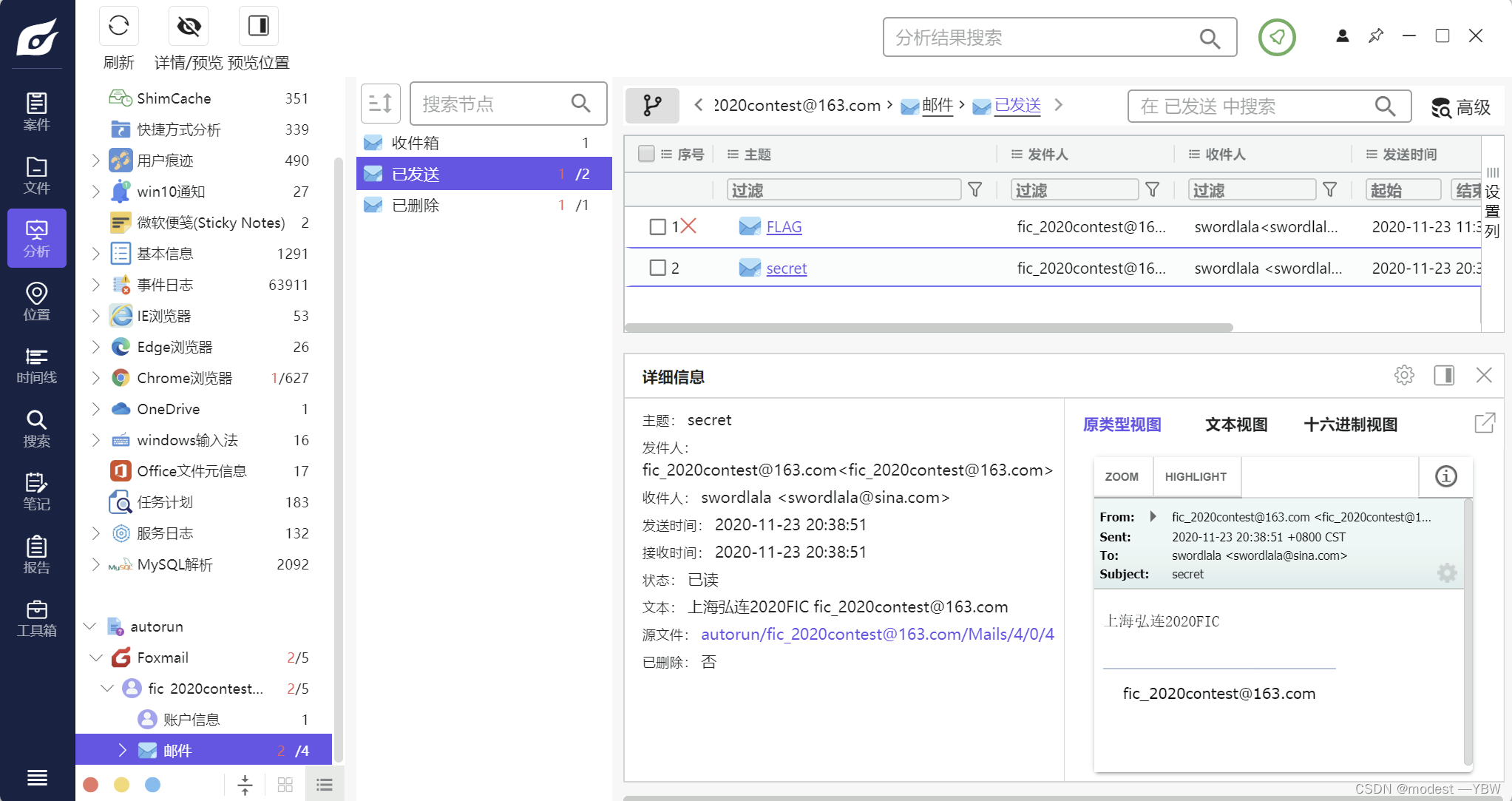Image resolution: width=1512 pixels, height=801 pixels.
Task: Click the branch tree view icon
Action: (x=652, y=105)
